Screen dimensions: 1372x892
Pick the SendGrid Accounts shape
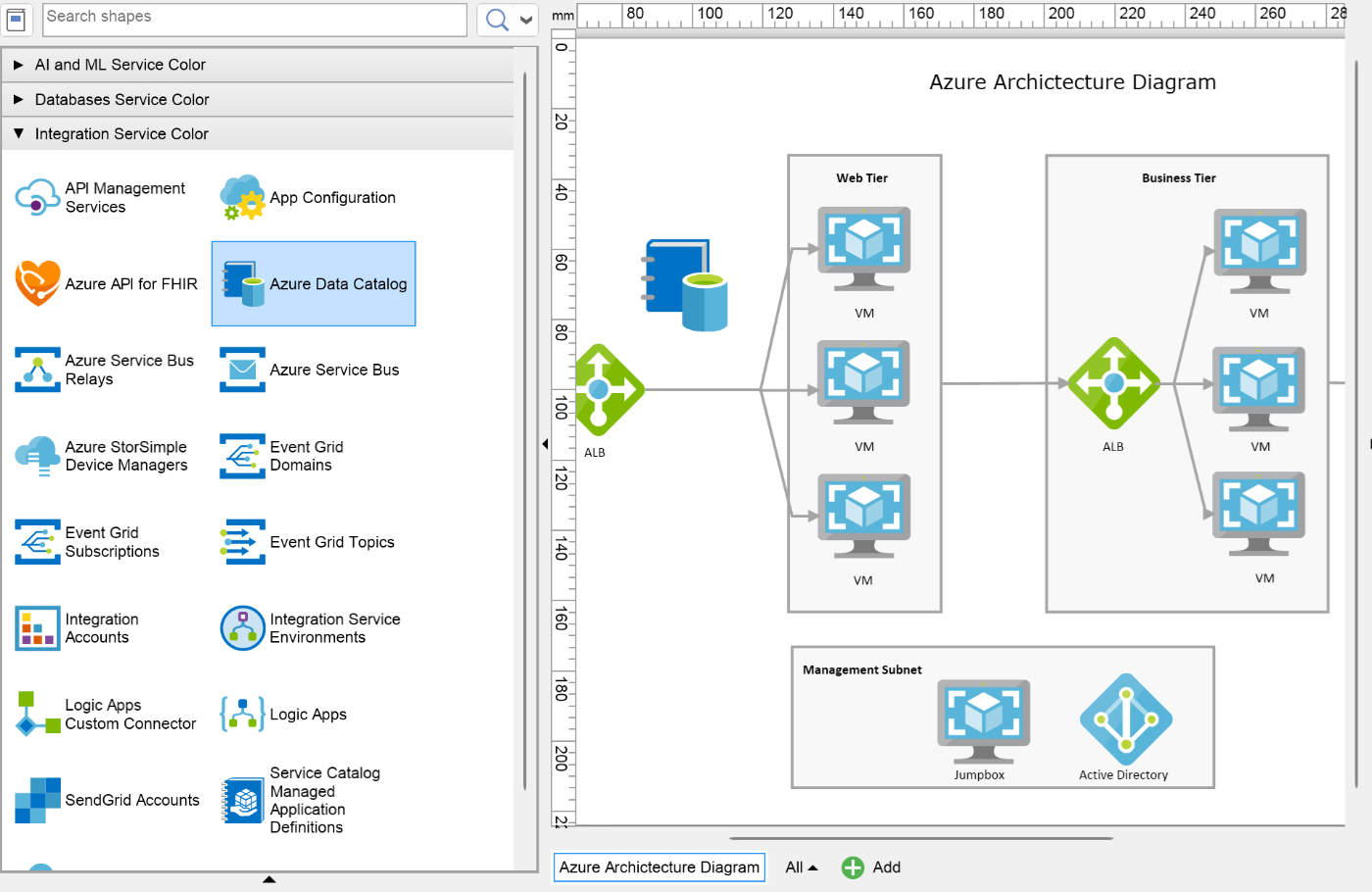click(108, 801)
